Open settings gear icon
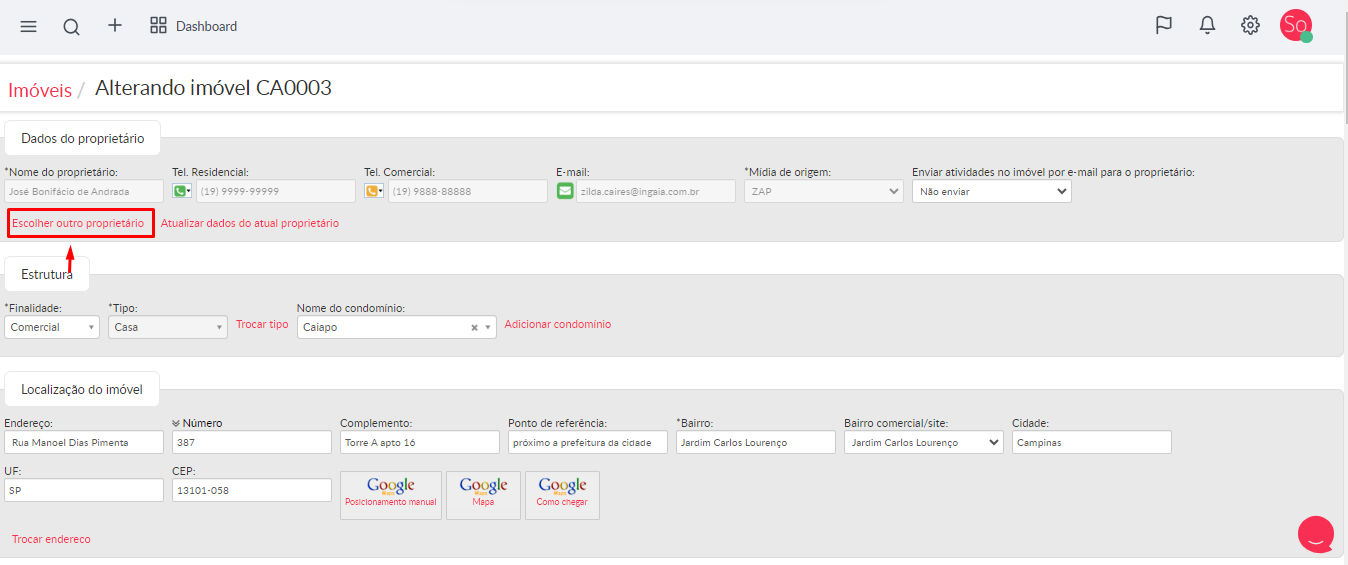The width and height of the screenshot is (1348, 565). point(1250,26)
